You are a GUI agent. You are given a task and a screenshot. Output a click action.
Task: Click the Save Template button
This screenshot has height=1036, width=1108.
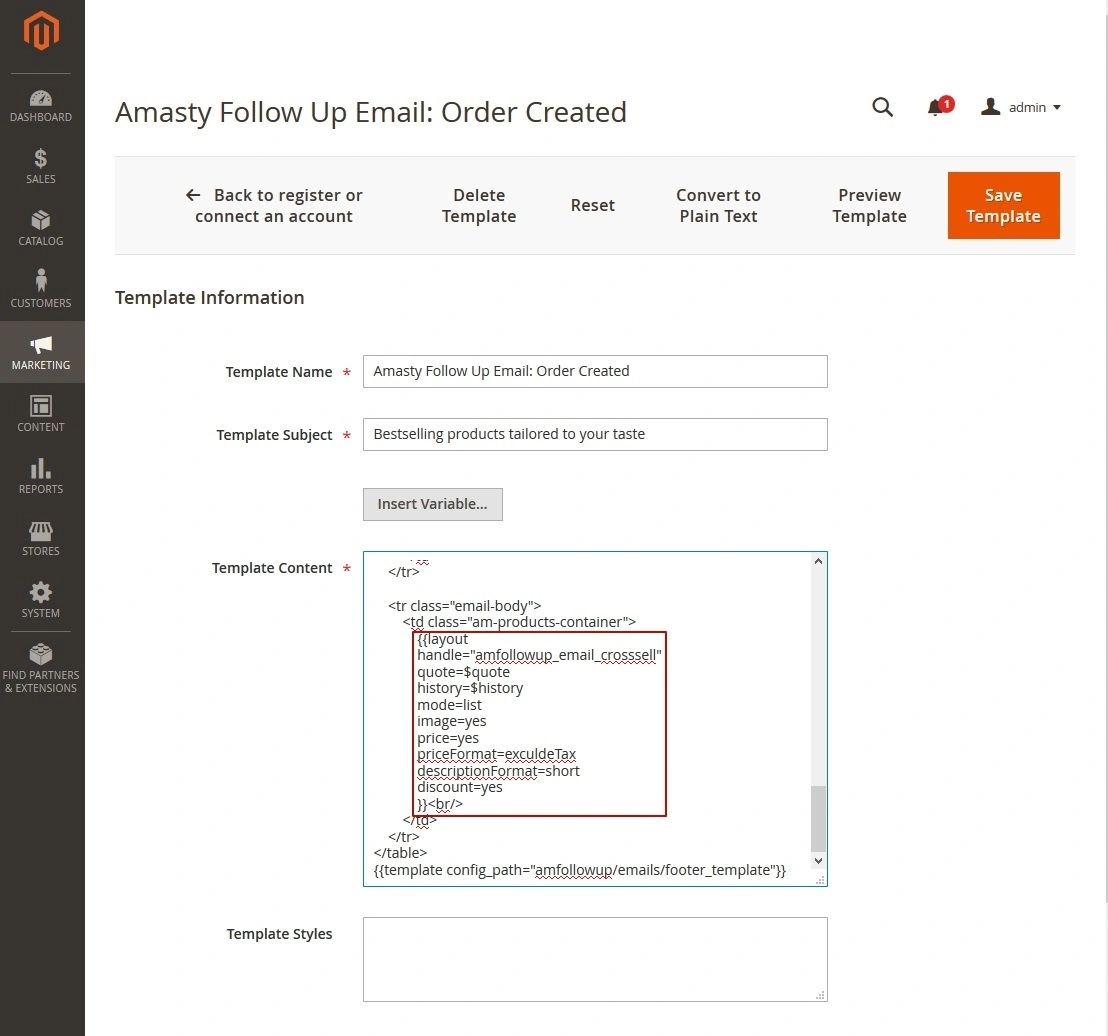point(1003,205)
